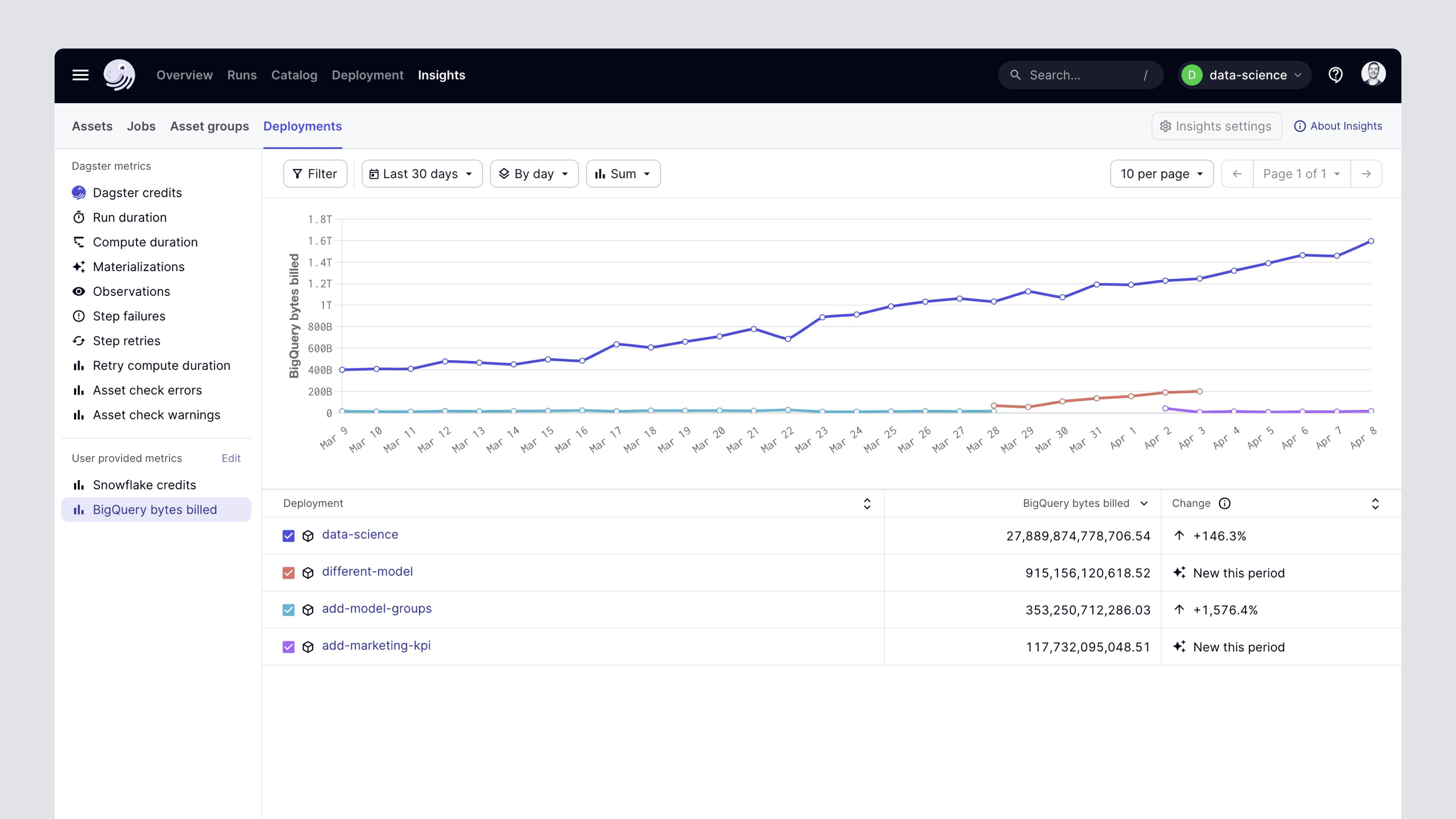The image size is (1456, 819).
Task: Click the Mar 9 data-science chart point
Action: (342, 370)
